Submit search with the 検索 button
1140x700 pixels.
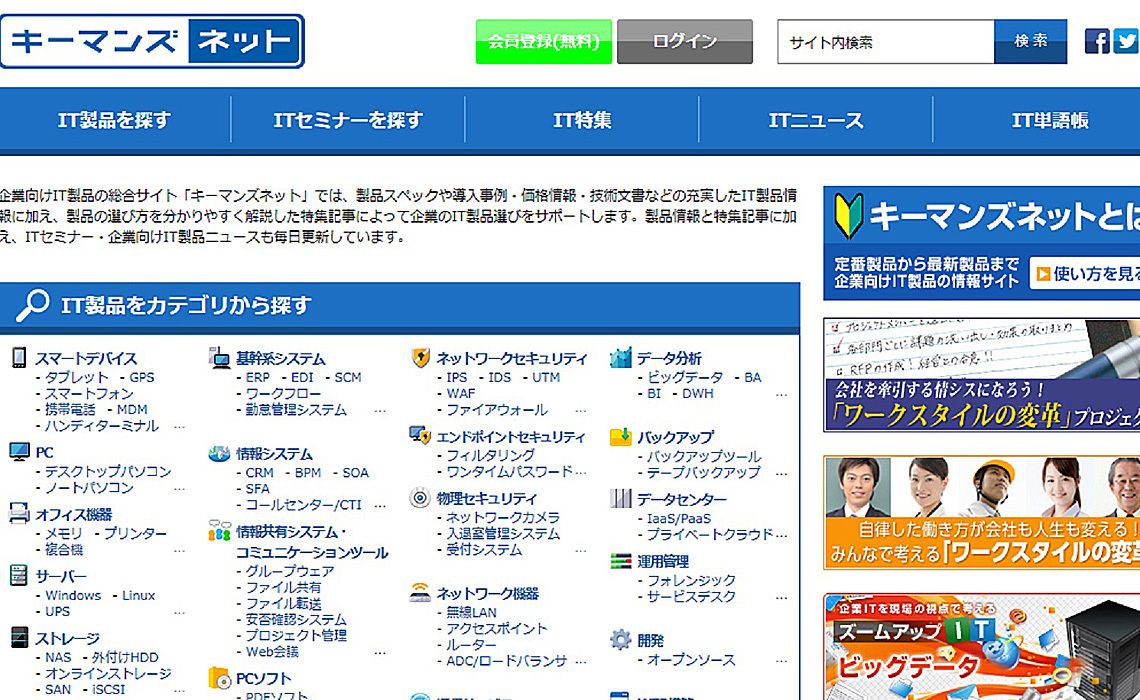pyautogui.click(x=1030, y=42)
